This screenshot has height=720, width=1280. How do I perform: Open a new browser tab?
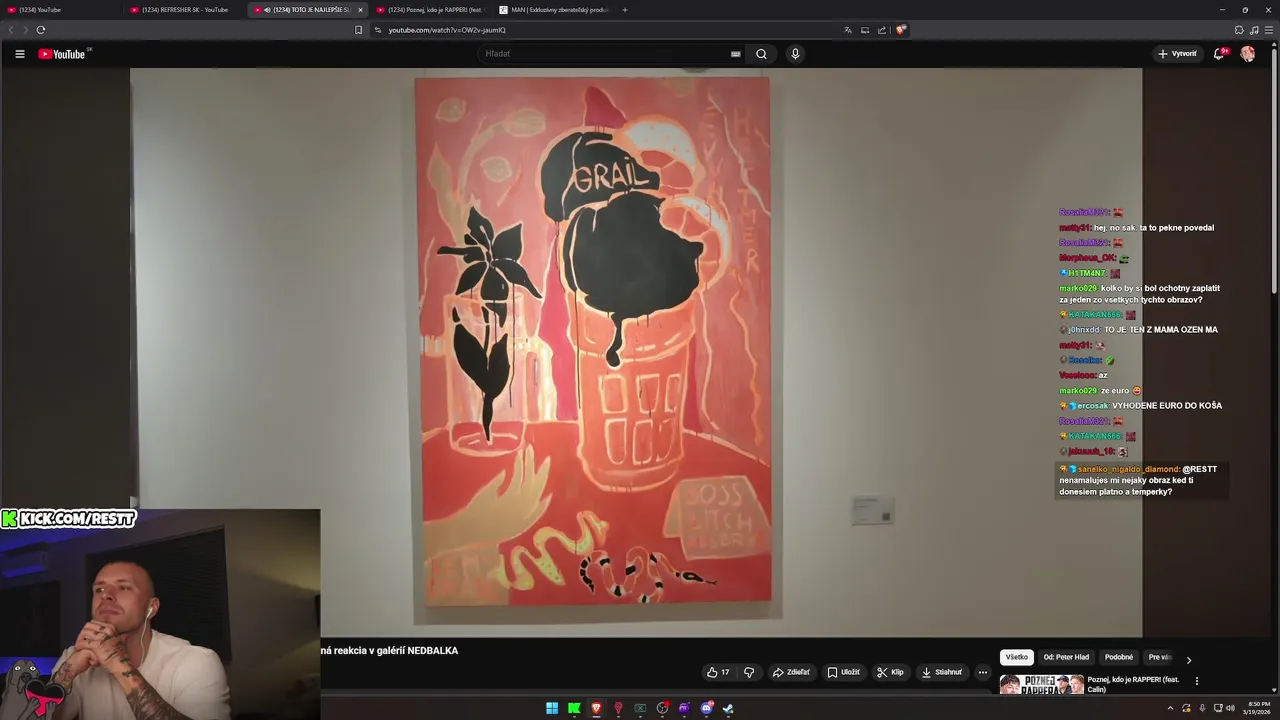[625, 10]
